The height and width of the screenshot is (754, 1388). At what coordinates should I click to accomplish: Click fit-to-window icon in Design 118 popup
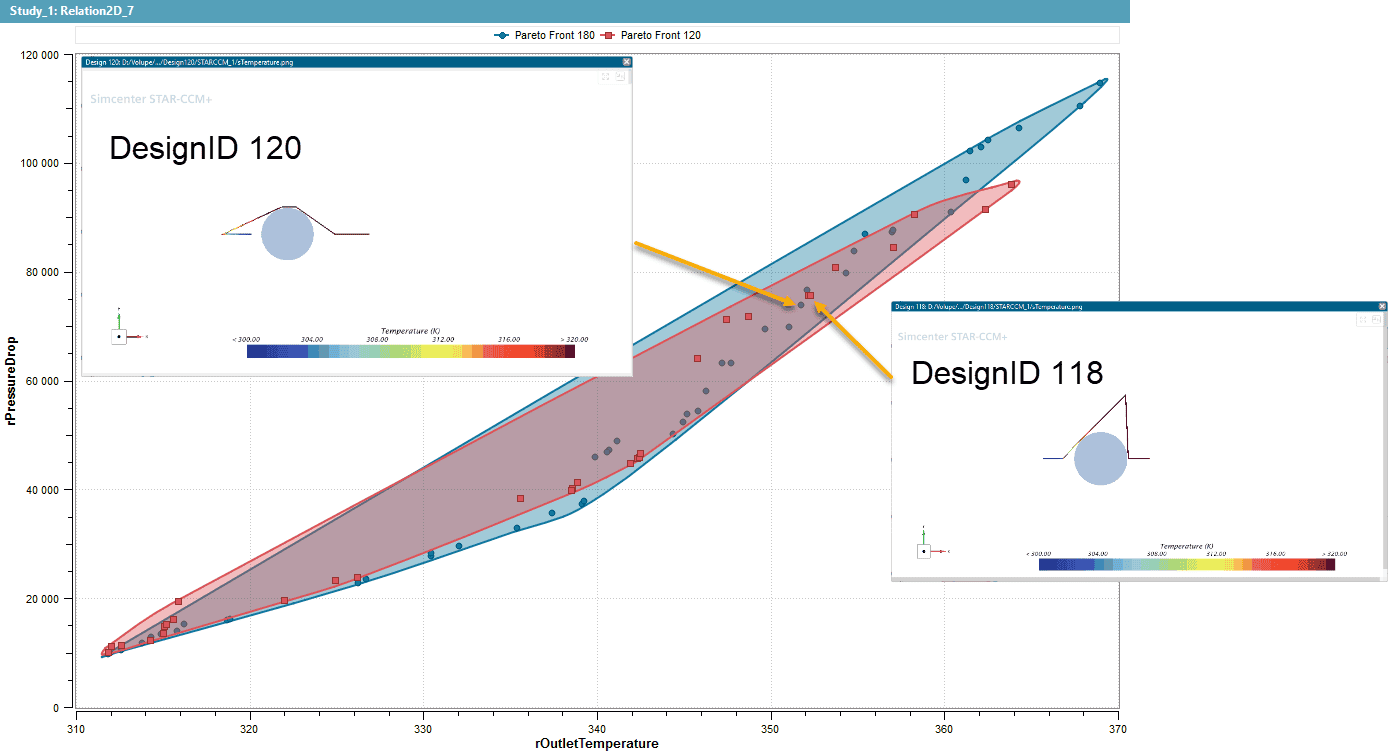pos(1361,320)
